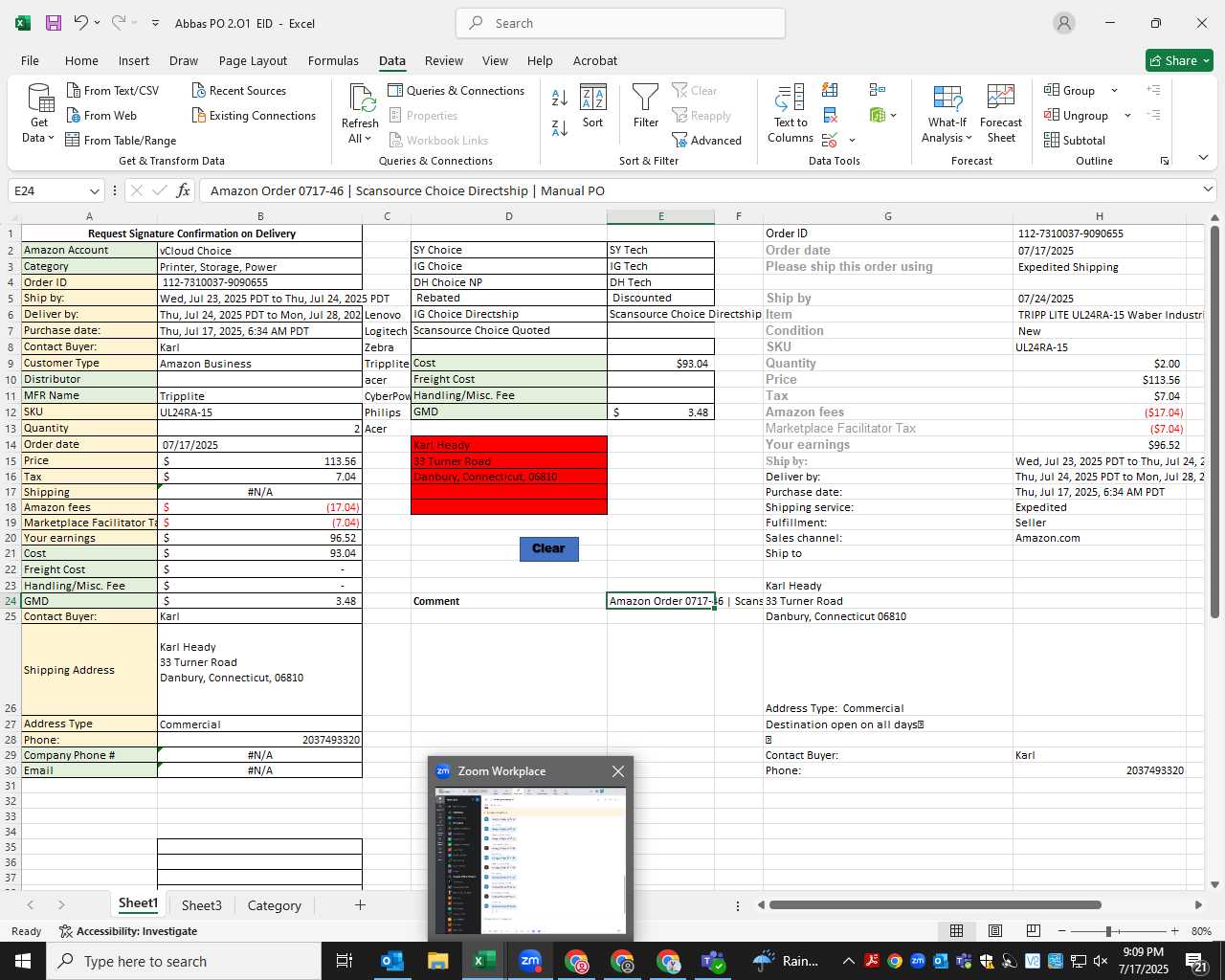Open Existing Connections
1225x980 pixels.
coord(254,115)
